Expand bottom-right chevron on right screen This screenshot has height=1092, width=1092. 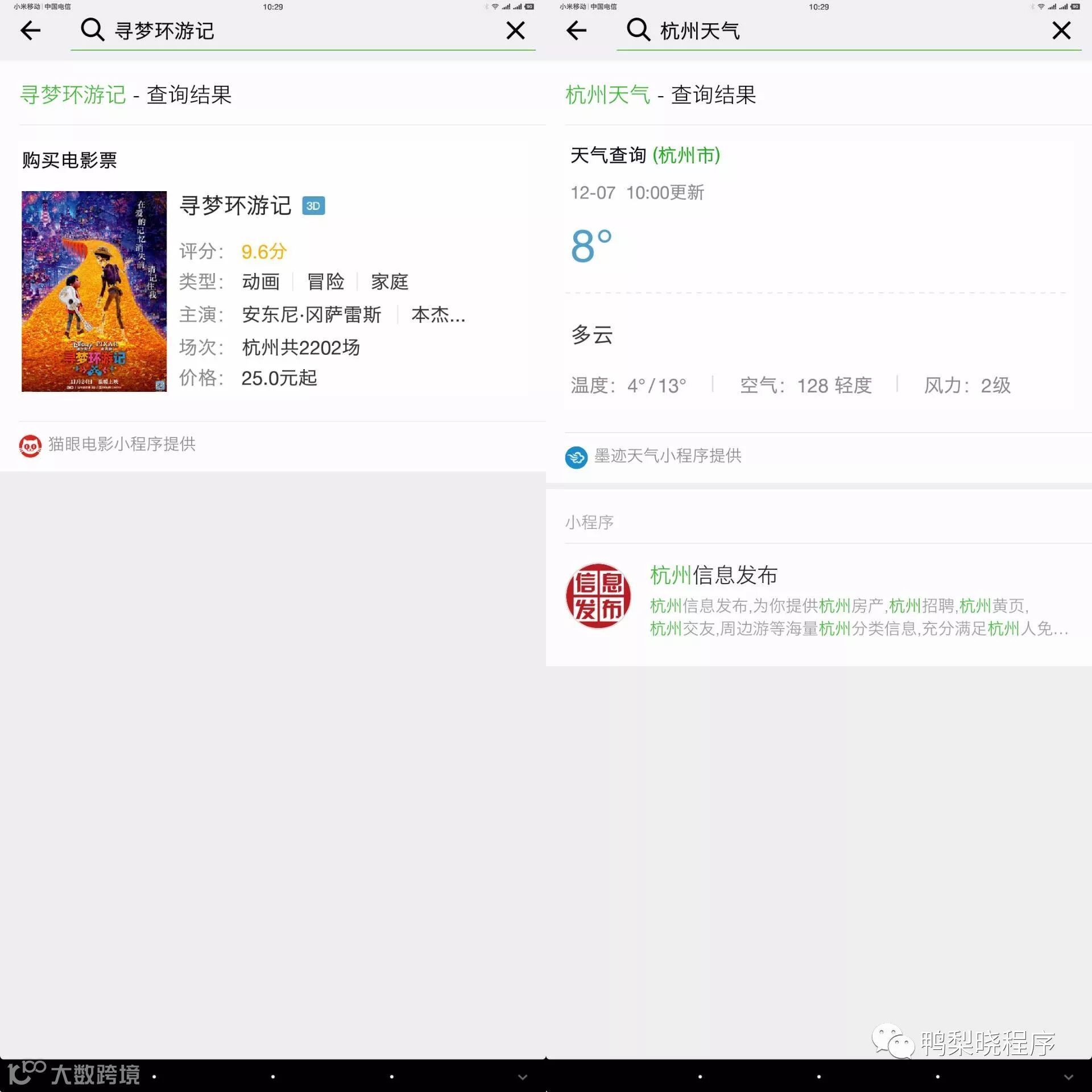tap(1068, 1077)
